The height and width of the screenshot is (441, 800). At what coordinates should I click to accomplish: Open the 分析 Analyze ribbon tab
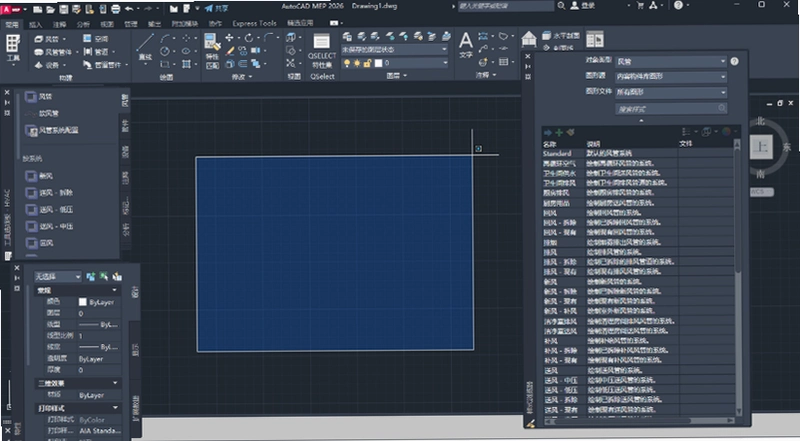pos(83,24)
